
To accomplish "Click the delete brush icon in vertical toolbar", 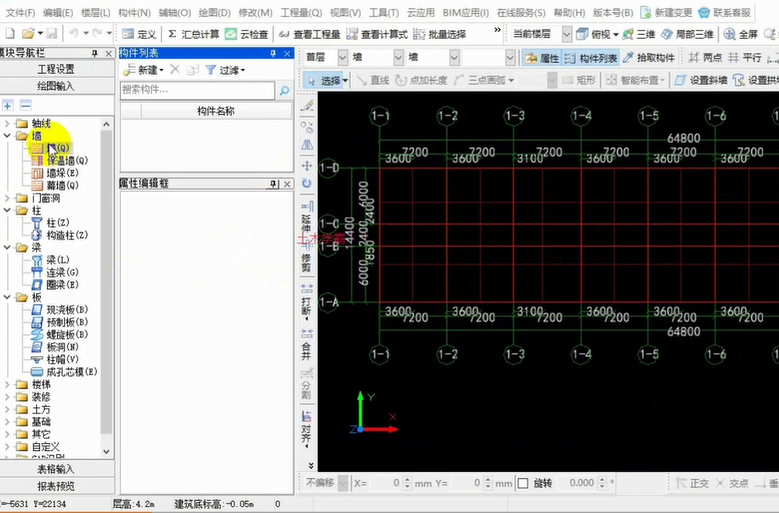I will pyautogui.click(x=307, y=106).
